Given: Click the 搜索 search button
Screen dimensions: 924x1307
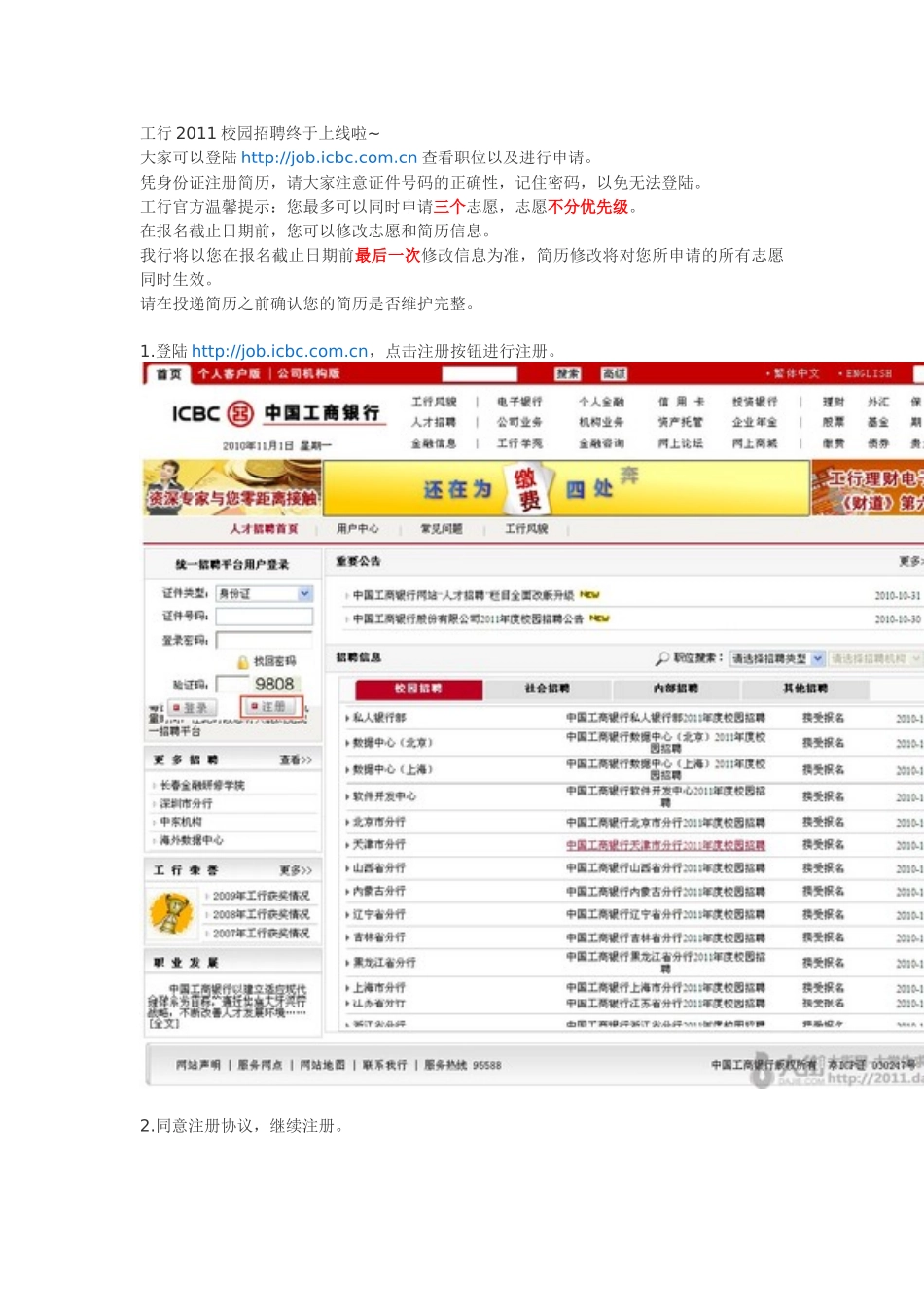Looking at the screenshot, I should coord(568,374).
